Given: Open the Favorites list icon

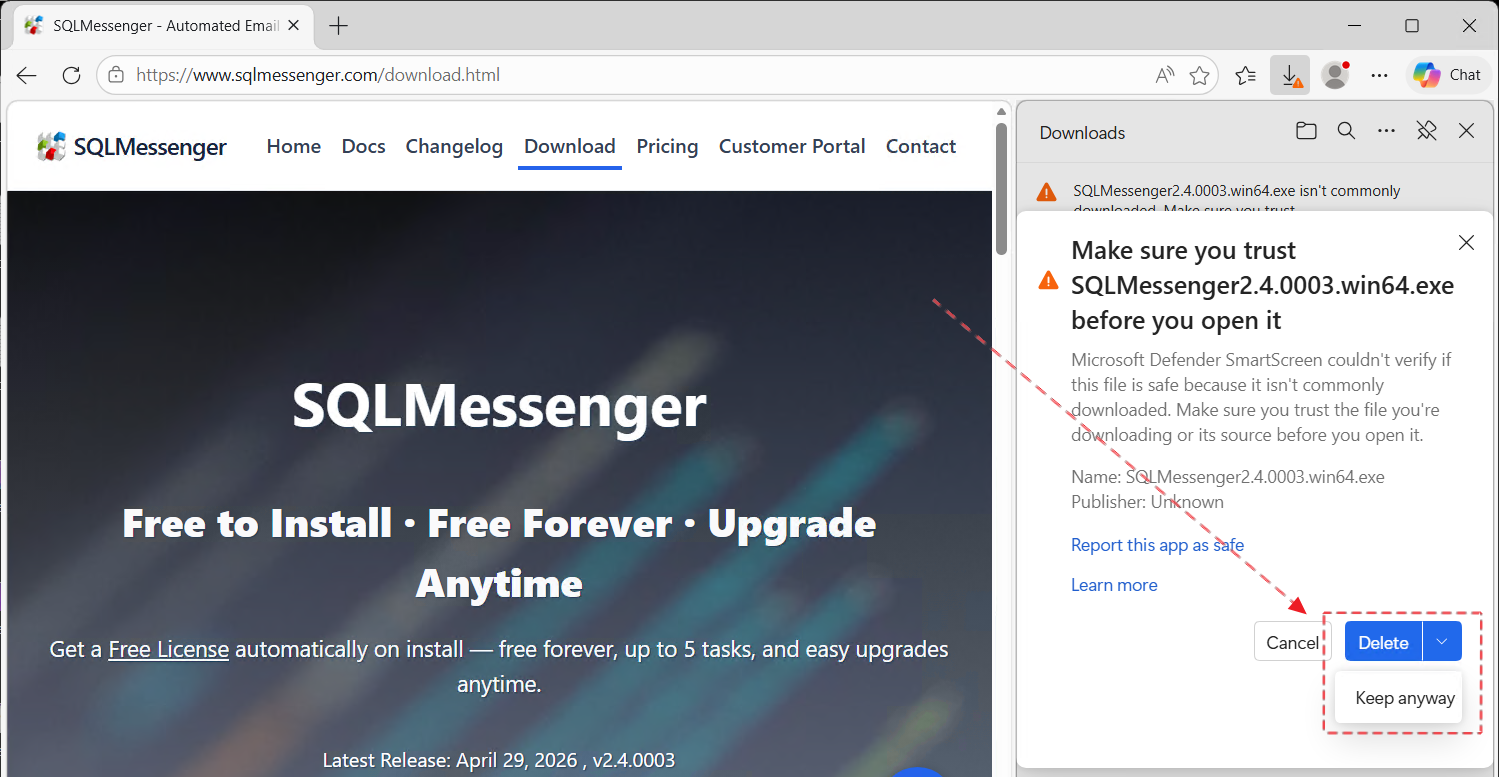Looking at the screenshot, I should (1245, 75).
